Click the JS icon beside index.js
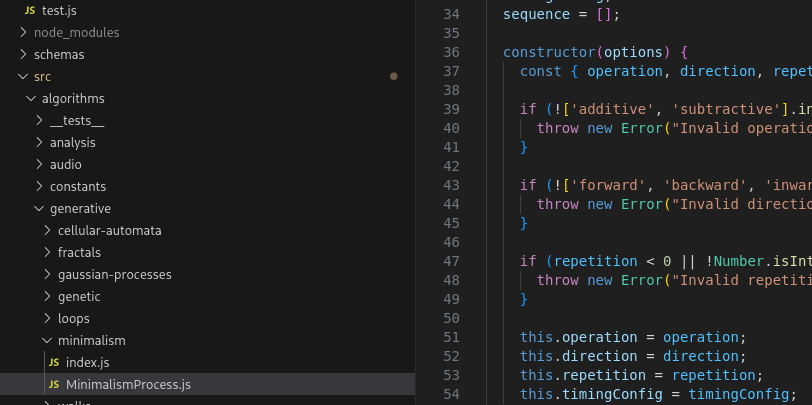Viewport: 812px width, 405px height. (x=54, y=362)
